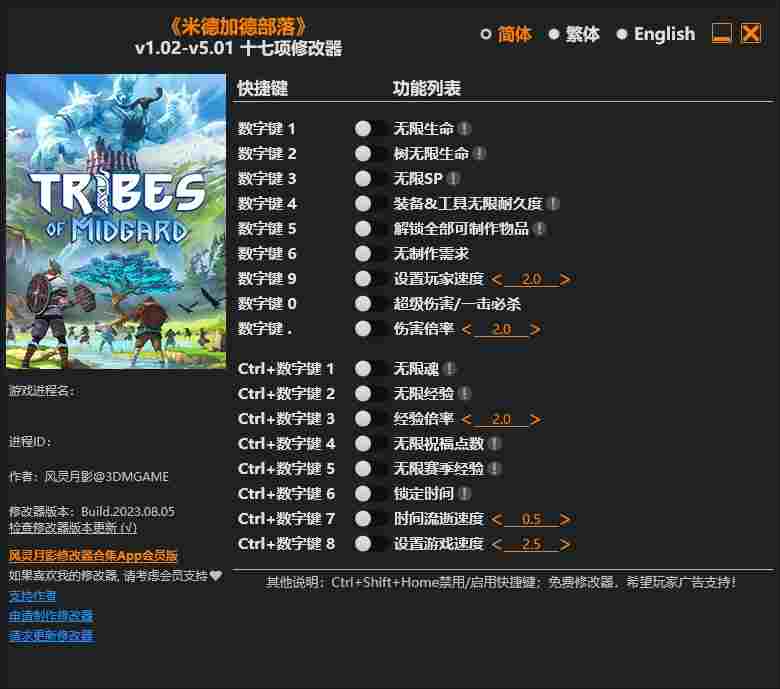Click the 设置游戏速度 value field 2.5
This screenshot has width=780, height=689.
pos(531,544)
